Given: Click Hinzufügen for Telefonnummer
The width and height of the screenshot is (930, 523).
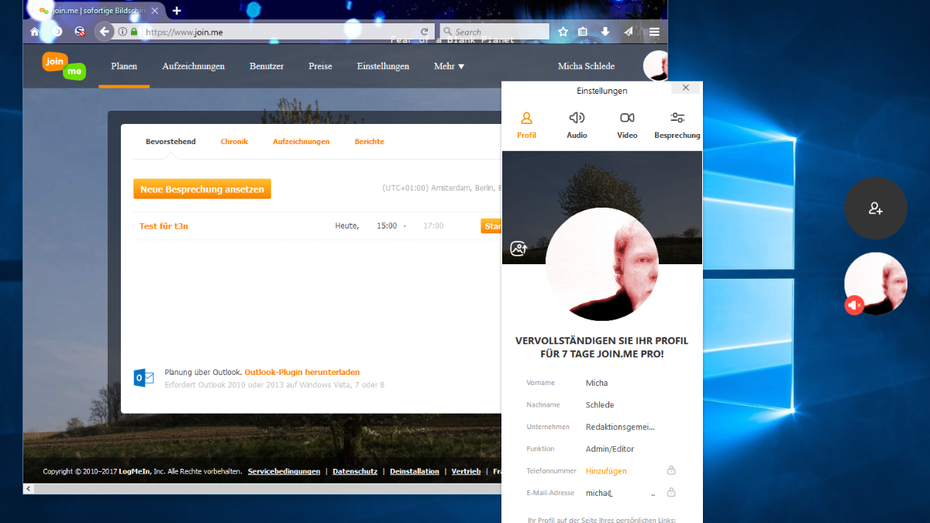Looking at the screenshot, I should (606, 471).
